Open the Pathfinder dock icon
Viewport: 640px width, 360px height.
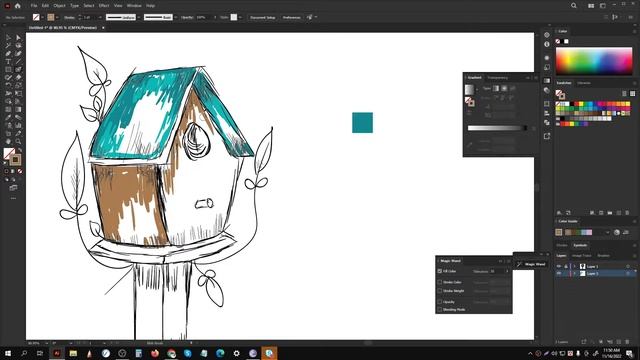point(547,122)
